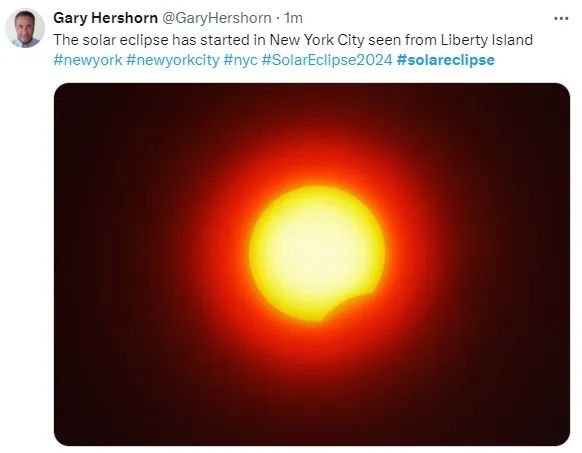Open the solar eclipse photo
Screen dimensions: 582x453
click(312, 264)
